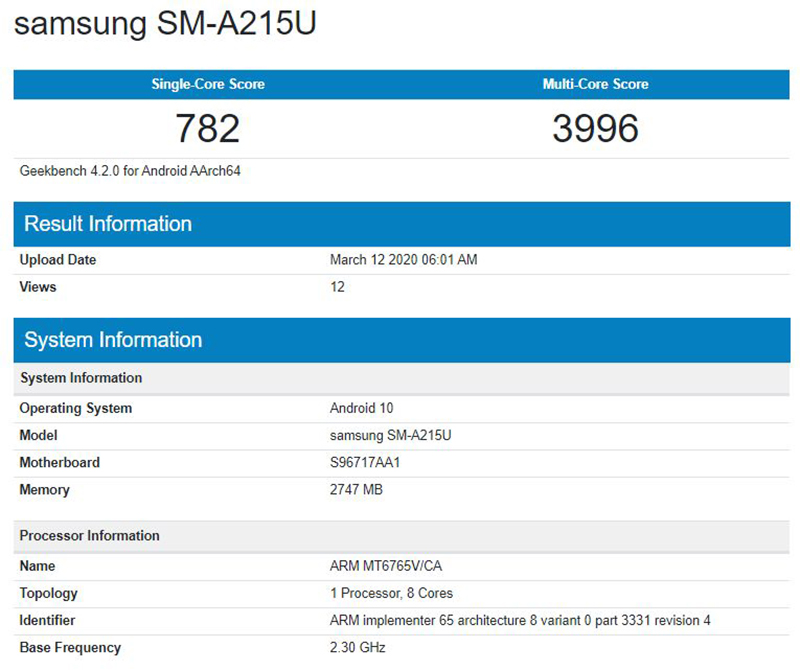Select the Upload Date row label
This screenshot has width=800, height=670.
click(58, 260)
